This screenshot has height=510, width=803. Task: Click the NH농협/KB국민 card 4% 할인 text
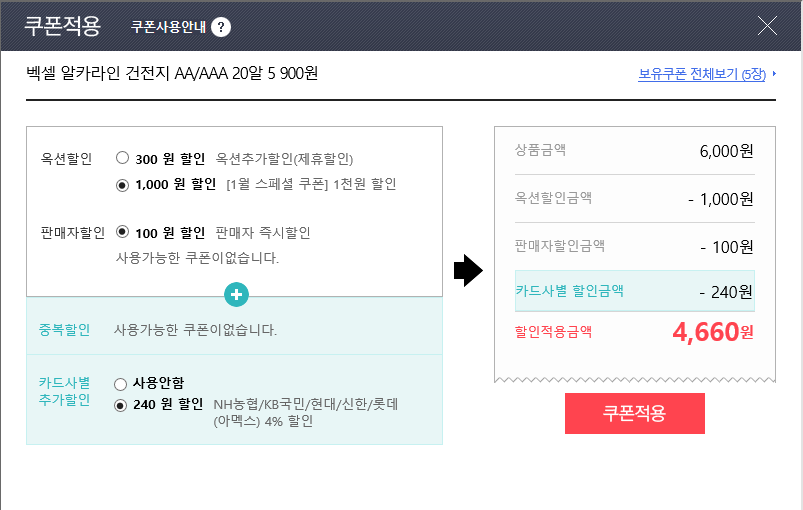point(305,413)
